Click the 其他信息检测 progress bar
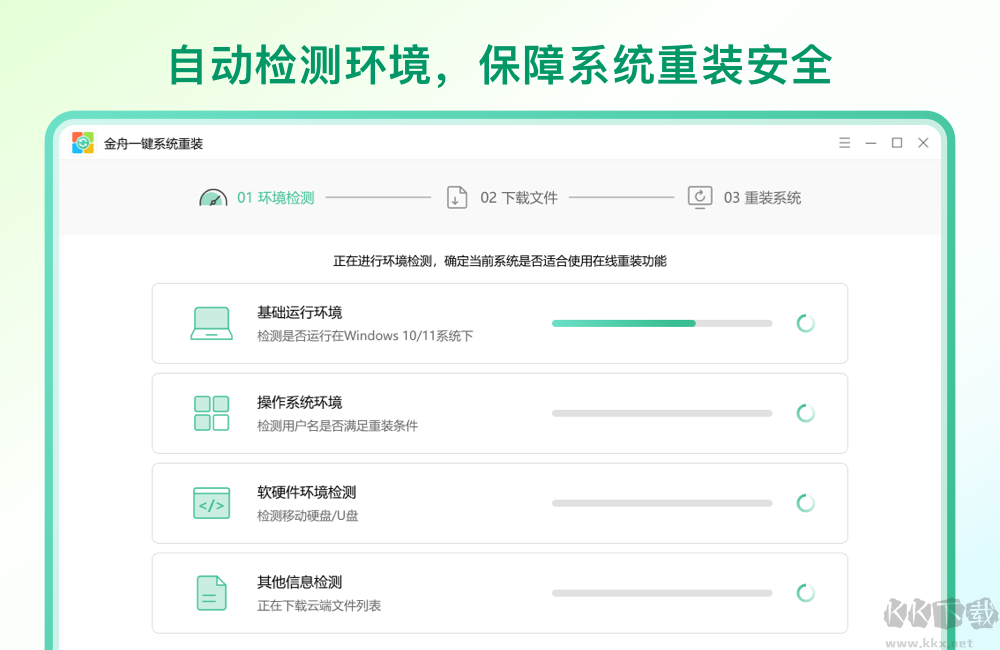This screenshot has width=1000, height=650. coord(662,593)
